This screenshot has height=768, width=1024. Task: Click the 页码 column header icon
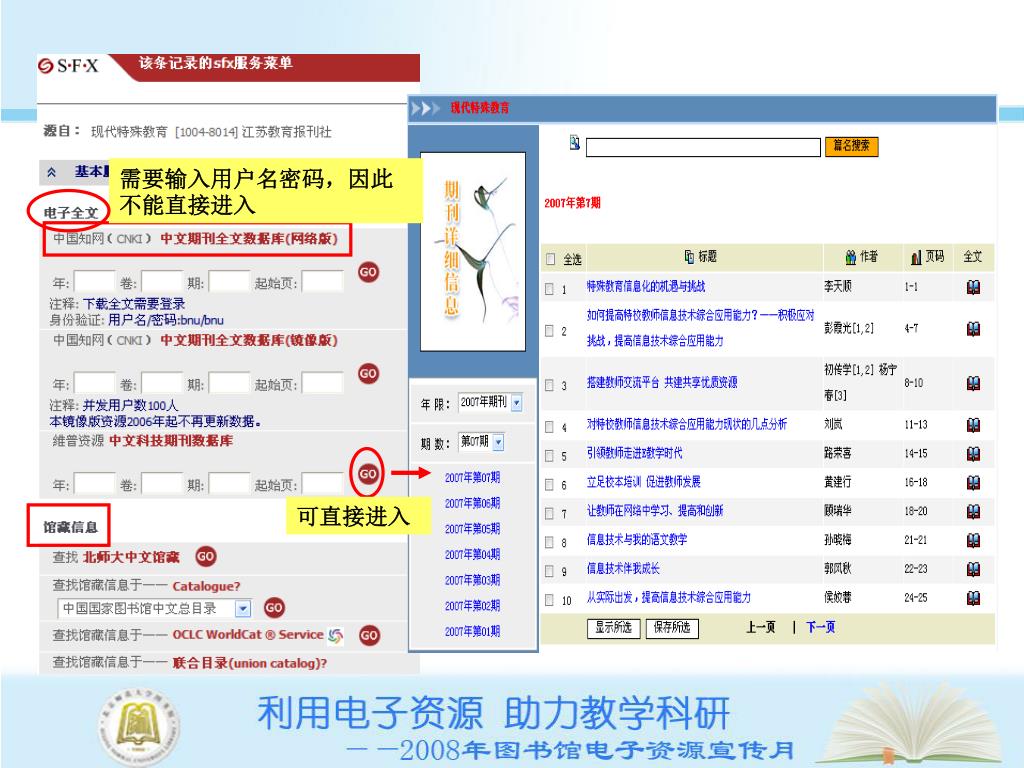click(x=916, y=258)
